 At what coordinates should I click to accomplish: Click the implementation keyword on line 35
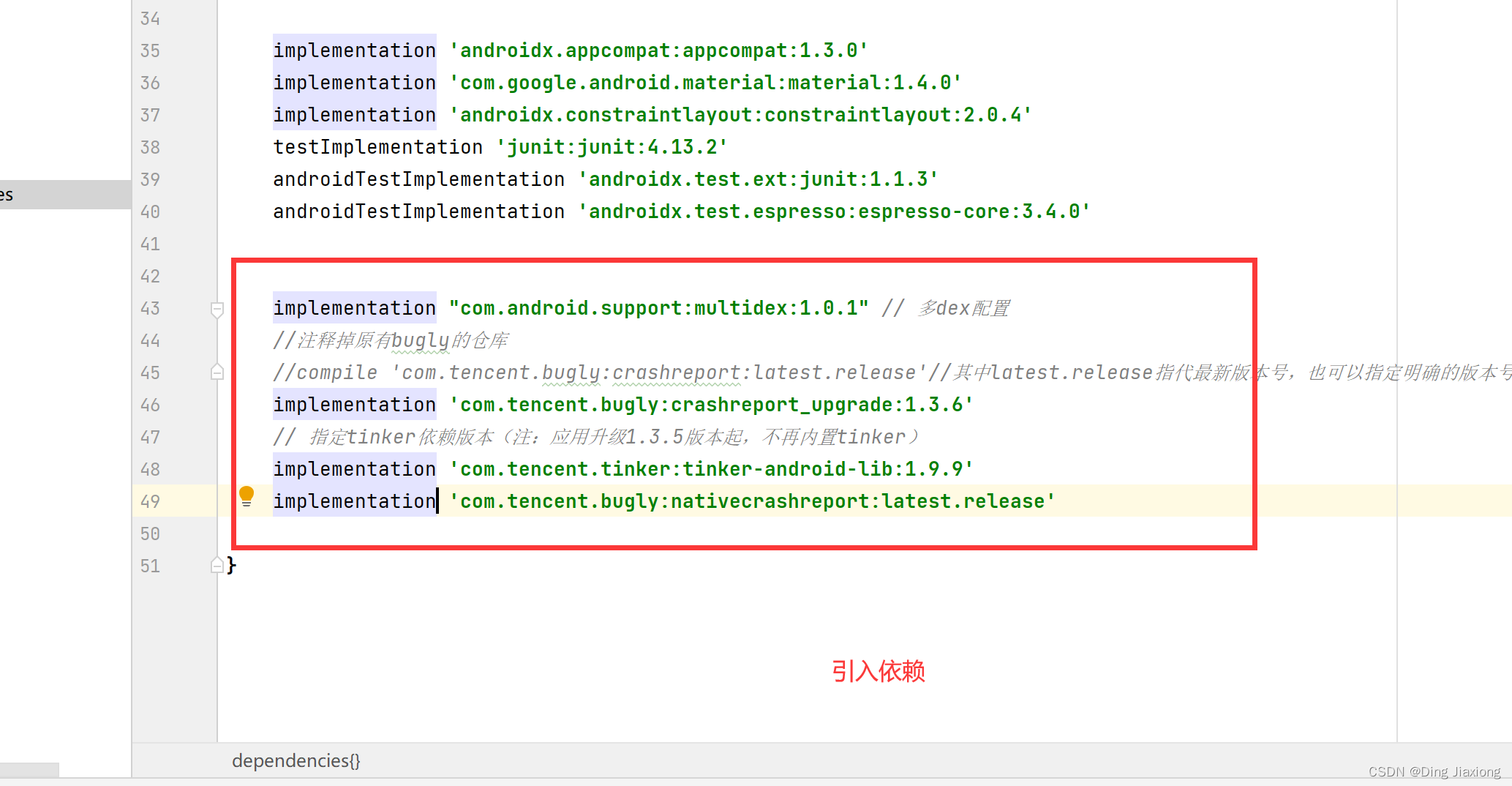[355, 50]
